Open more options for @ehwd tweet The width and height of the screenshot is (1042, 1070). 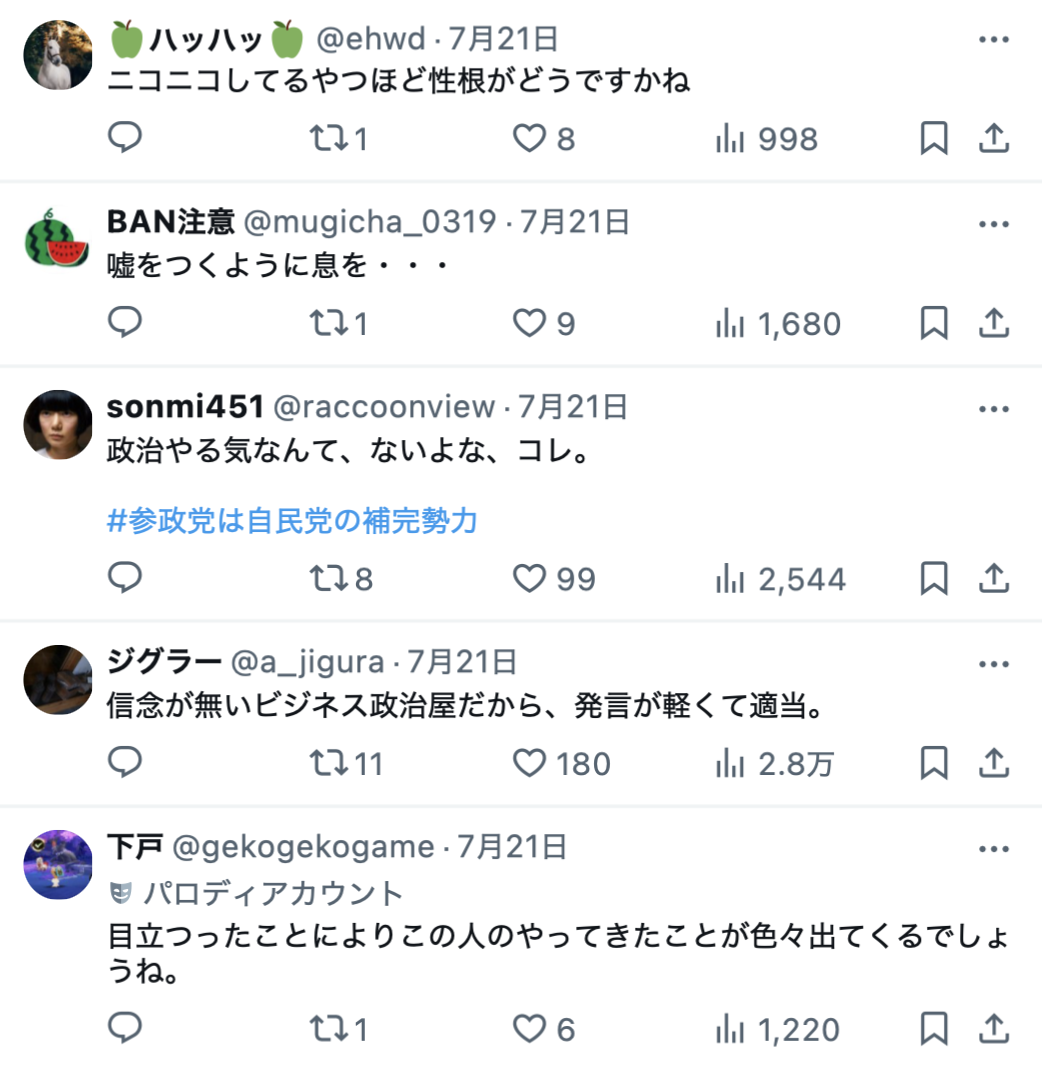[994, 40]
